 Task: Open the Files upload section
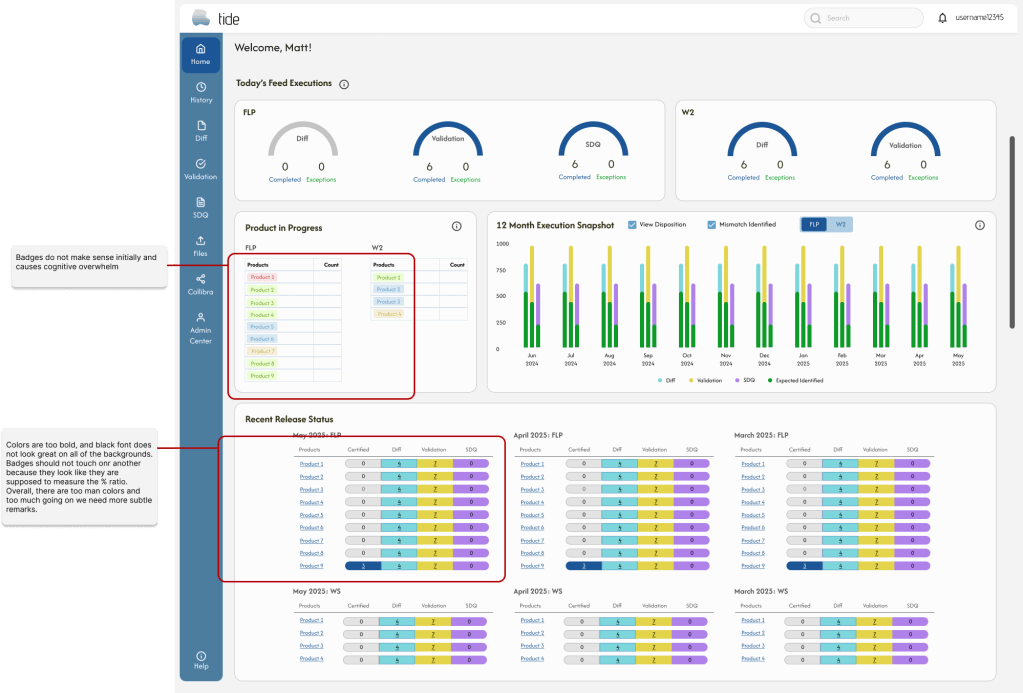pos(201,246)
